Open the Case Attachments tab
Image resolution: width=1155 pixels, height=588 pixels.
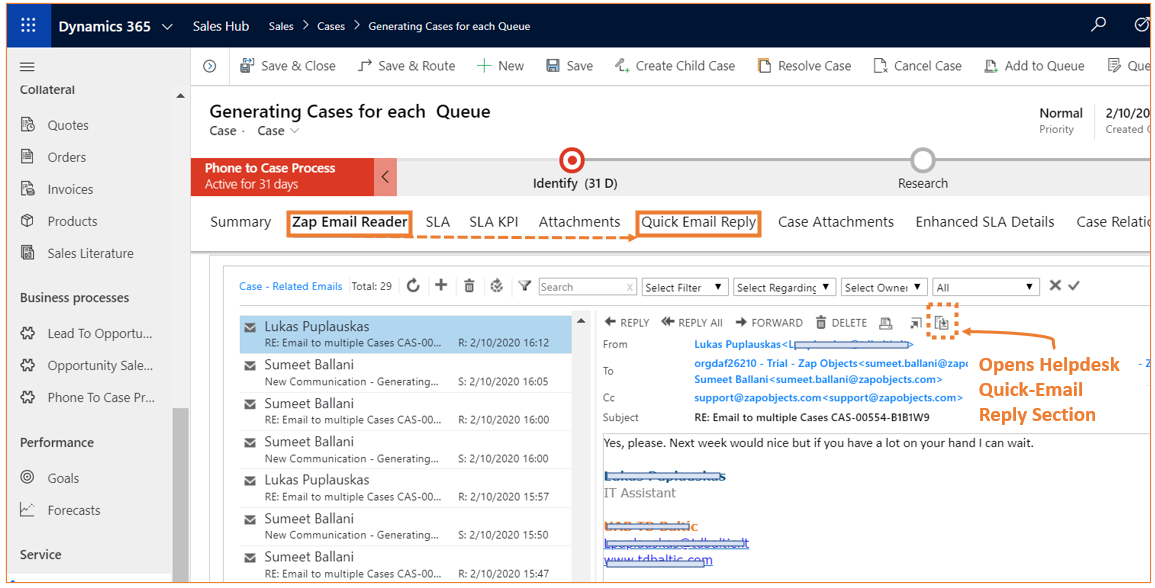(x=836, y=222)
